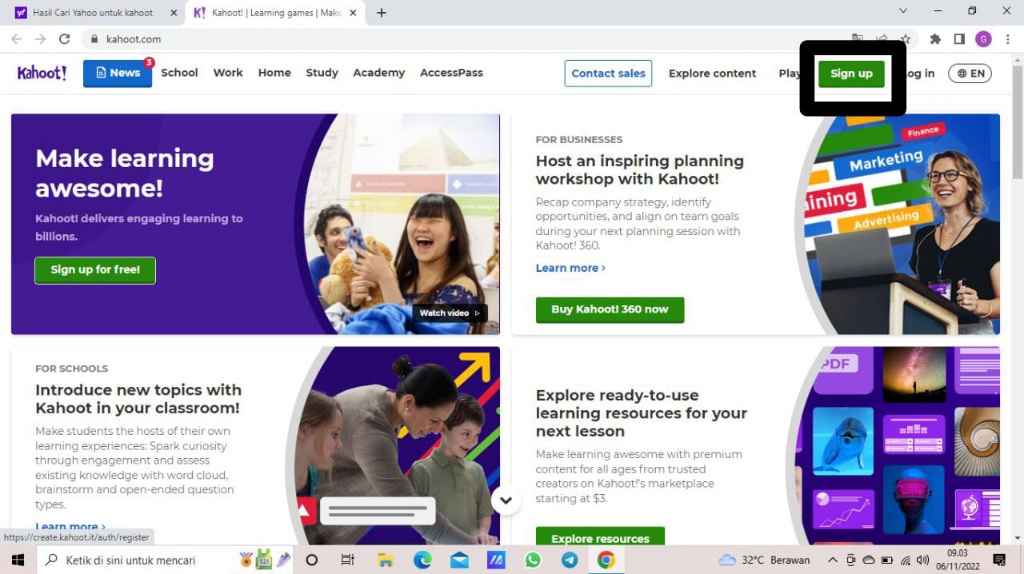Image resolution: width=1024 pixels, height=574 pixels.
Task: Click the scrollbar down arrow
Action: tap(1017, 539)
